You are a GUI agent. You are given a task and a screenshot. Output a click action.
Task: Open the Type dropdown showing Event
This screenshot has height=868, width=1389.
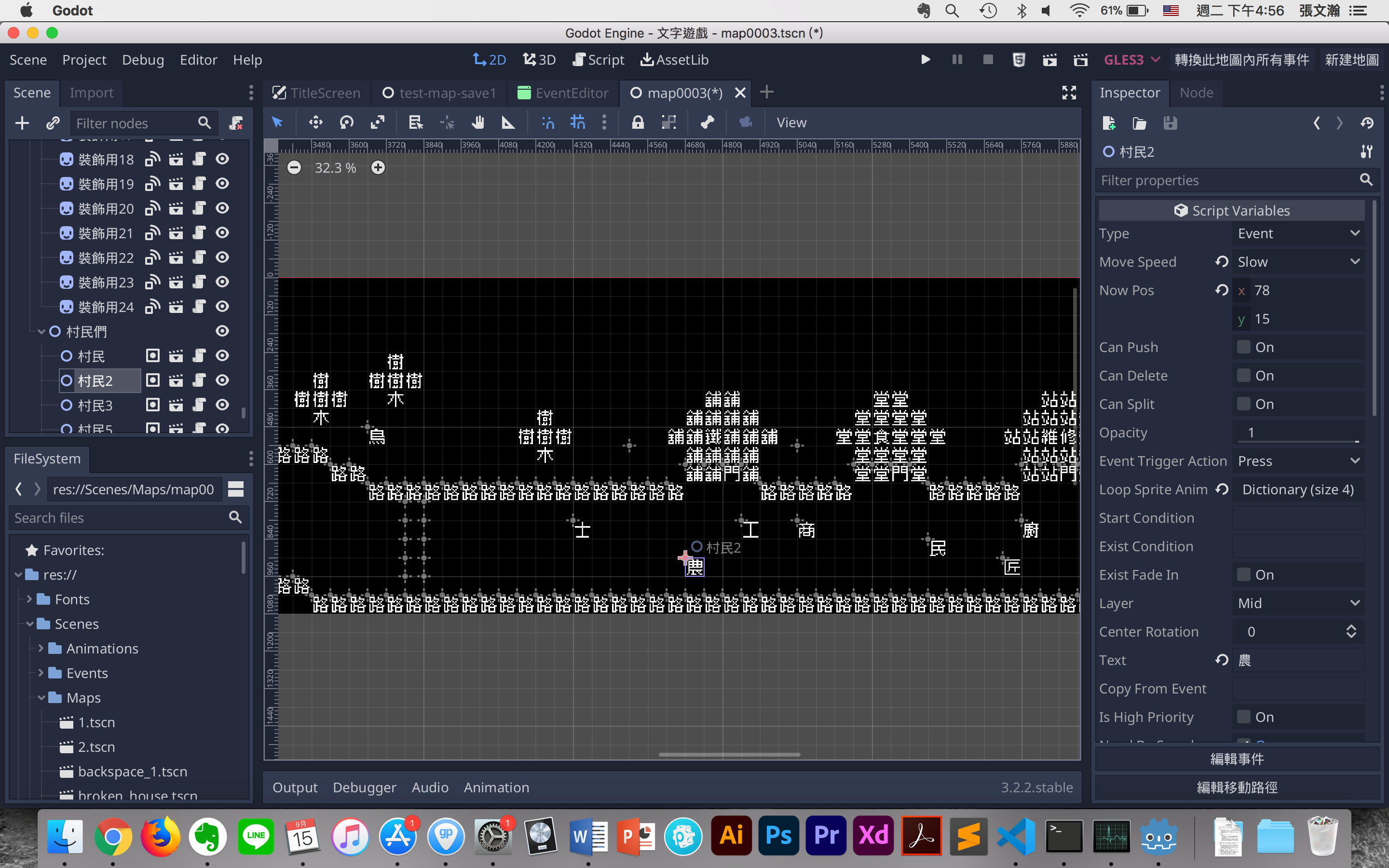(1298, 234)
